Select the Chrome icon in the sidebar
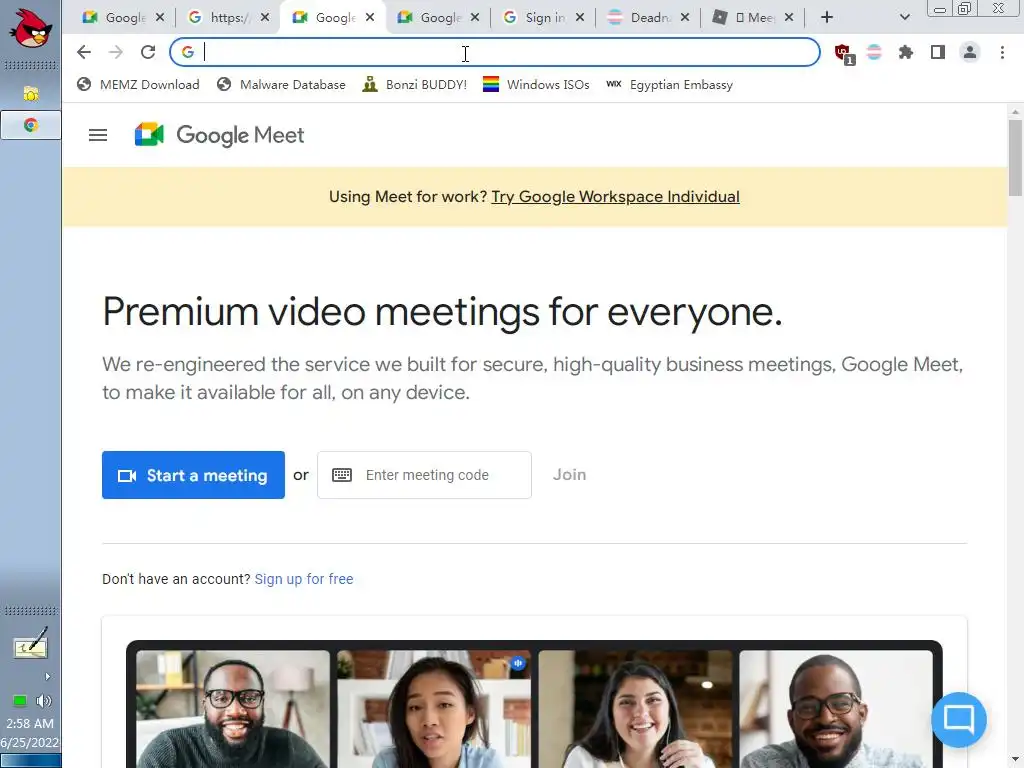This screenshot has width=1024, height=768. pyautogui.click(x=31, y=125)
